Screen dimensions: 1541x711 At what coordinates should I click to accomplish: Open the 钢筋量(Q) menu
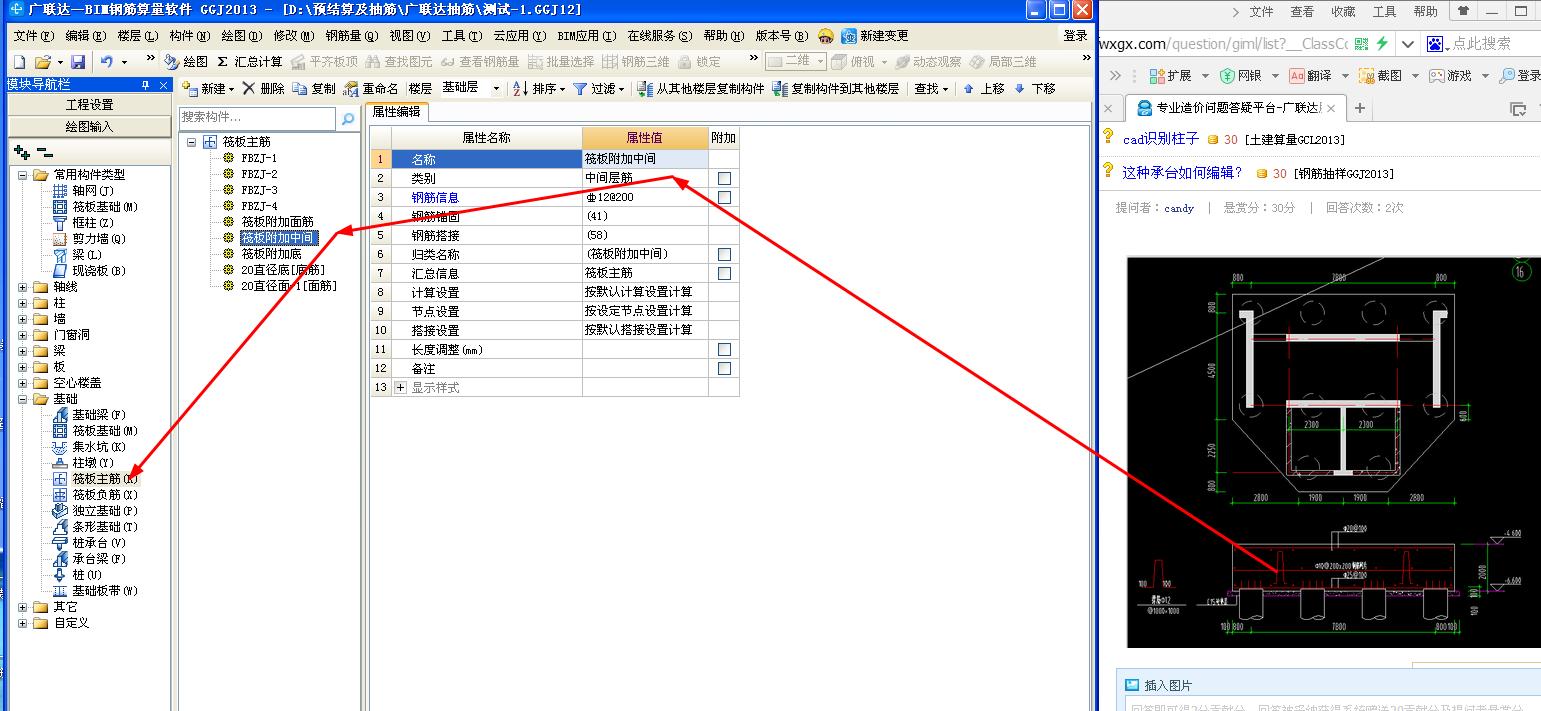tap(352, 36)
